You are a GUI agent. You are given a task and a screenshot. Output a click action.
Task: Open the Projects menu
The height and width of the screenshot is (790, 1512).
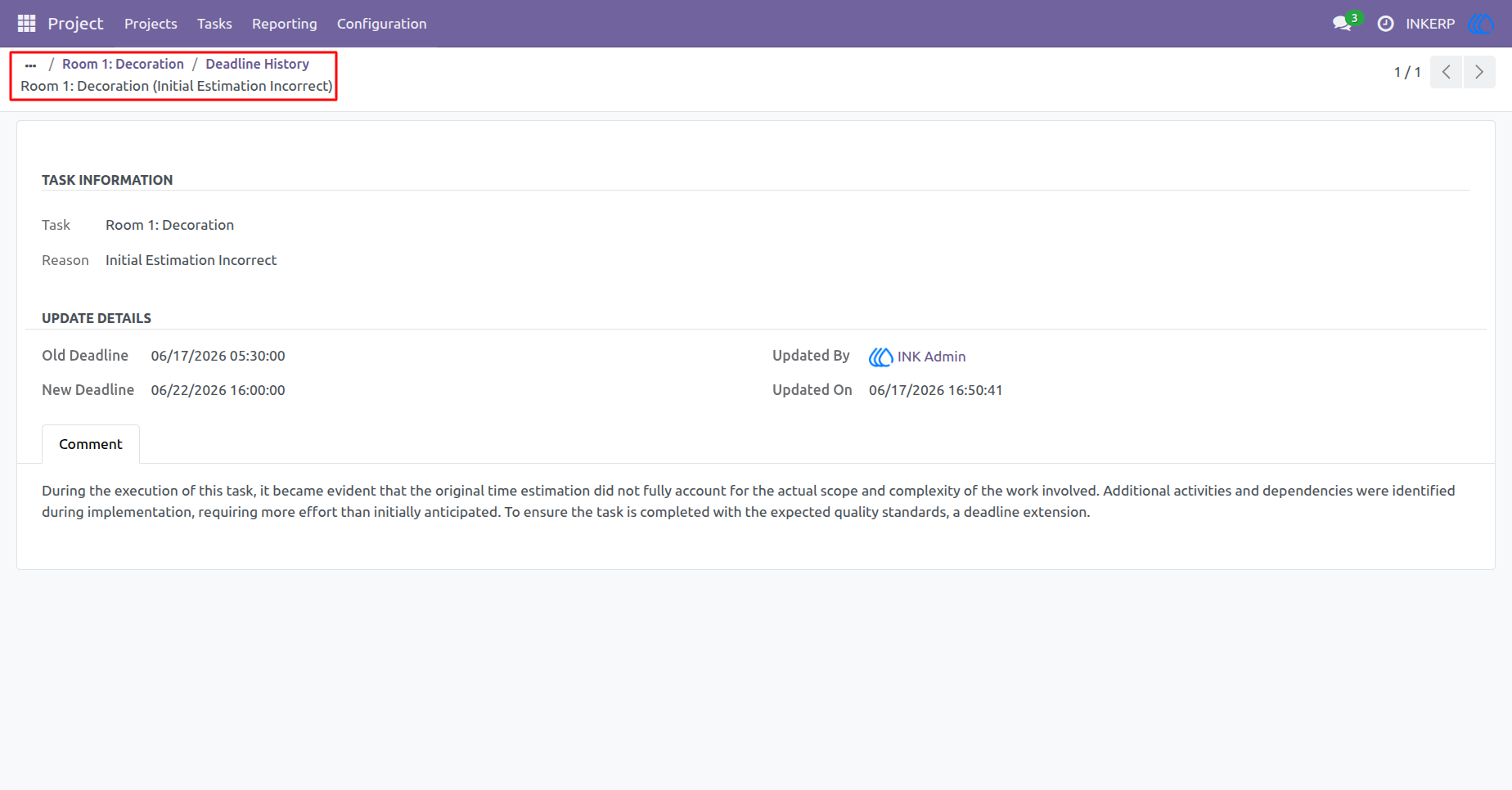point(151,24)
